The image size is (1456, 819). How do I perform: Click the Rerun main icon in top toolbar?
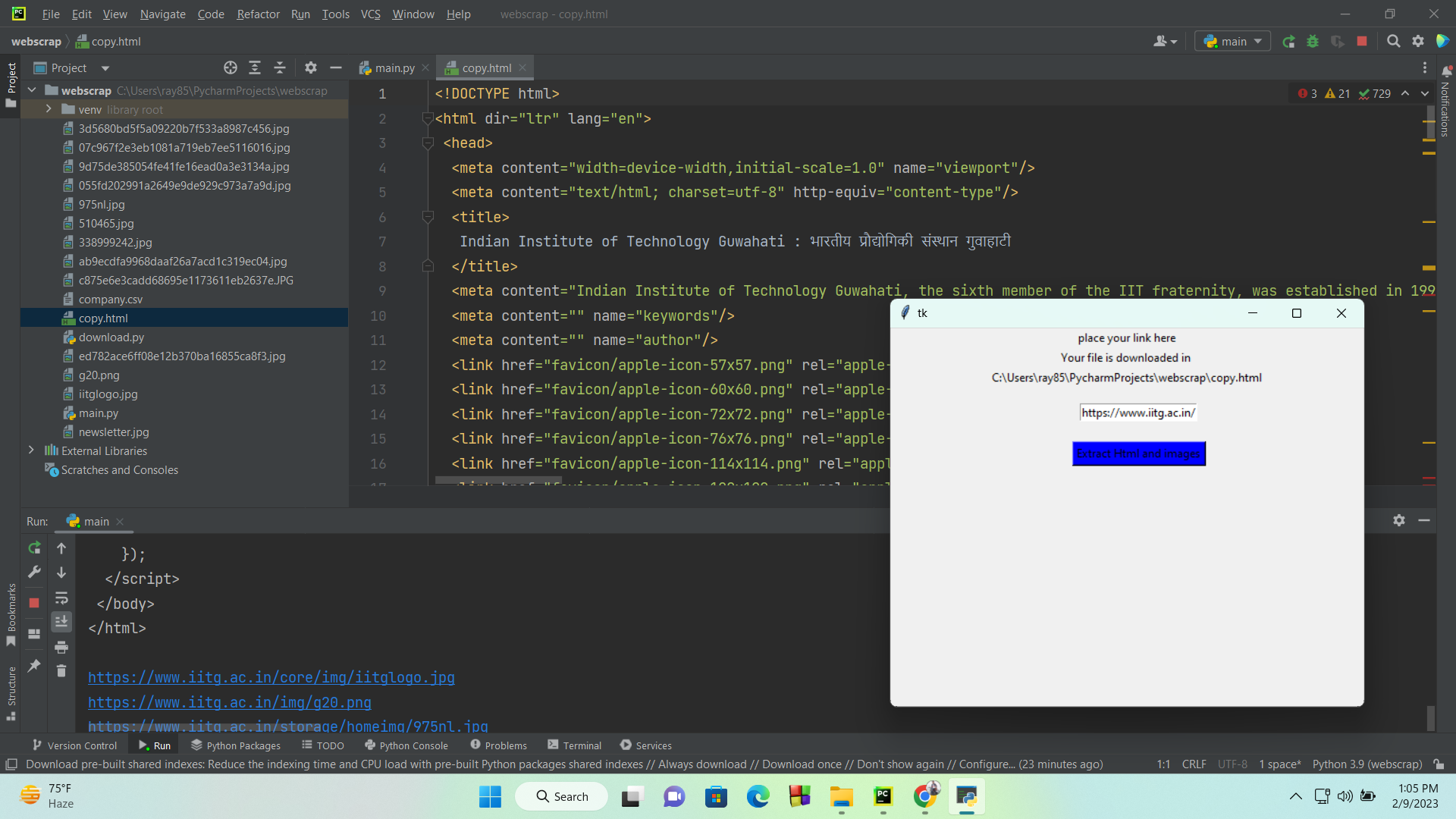1288,42
